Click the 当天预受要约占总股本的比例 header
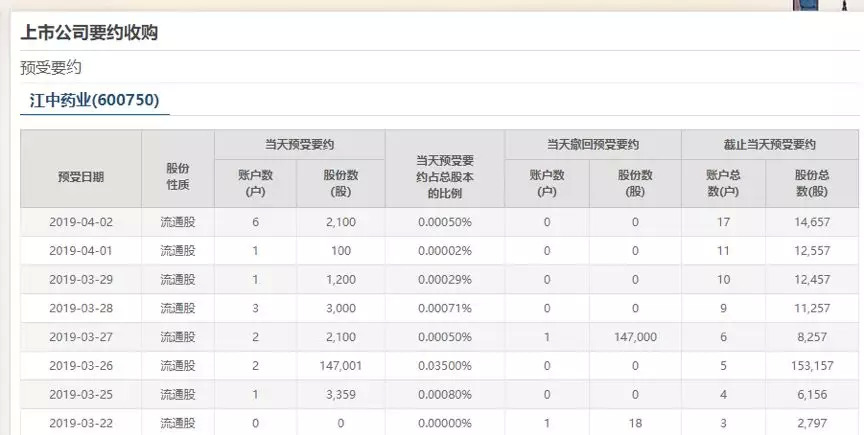The image size is (864, 435). tap(445, 177)
